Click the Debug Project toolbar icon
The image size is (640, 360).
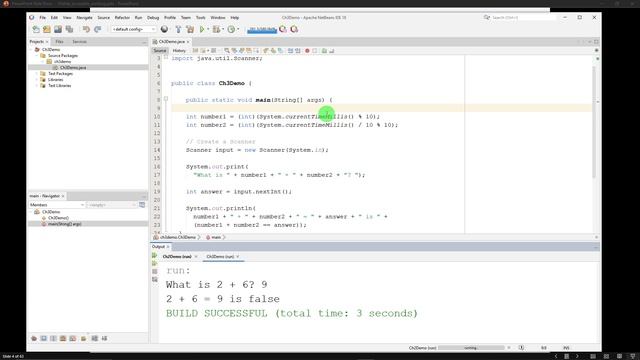pyautogui.click(x=216, y=29)
